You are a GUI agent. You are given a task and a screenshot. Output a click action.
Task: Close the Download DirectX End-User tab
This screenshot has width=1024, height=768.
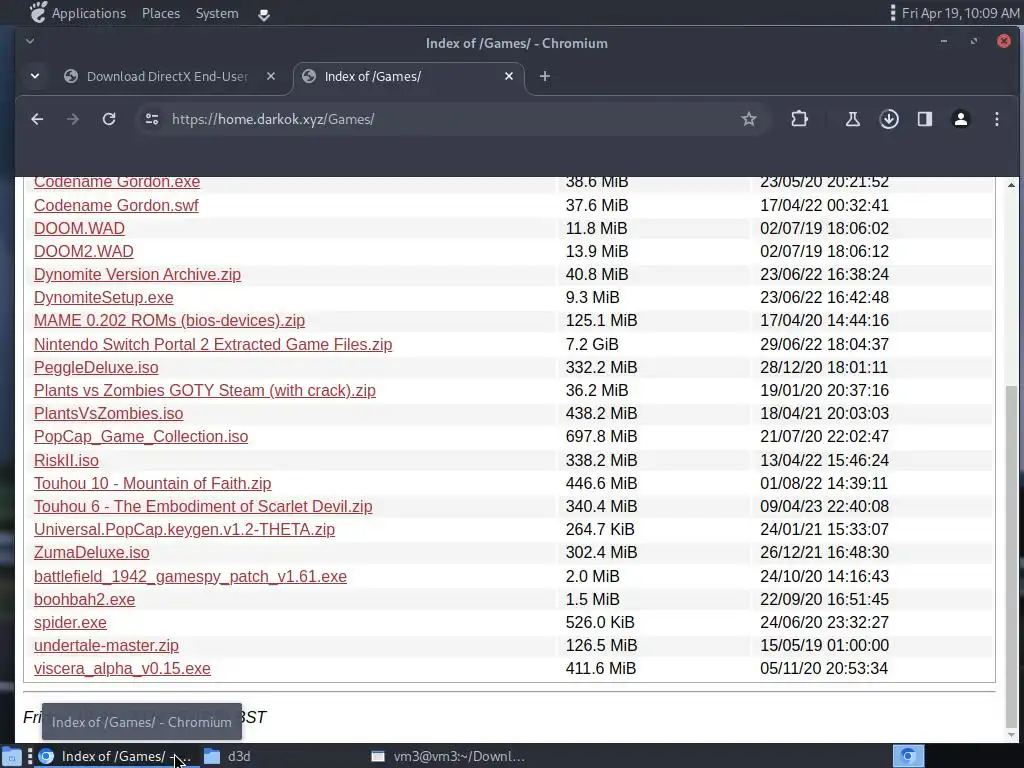click(271, 76)
